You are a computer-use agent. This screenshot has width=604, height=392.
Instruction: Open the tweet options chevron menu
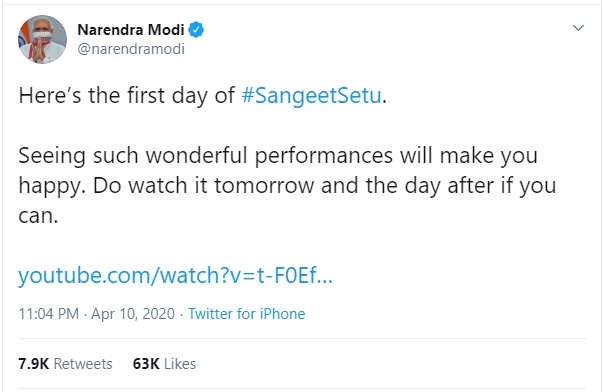pos(578,28)
